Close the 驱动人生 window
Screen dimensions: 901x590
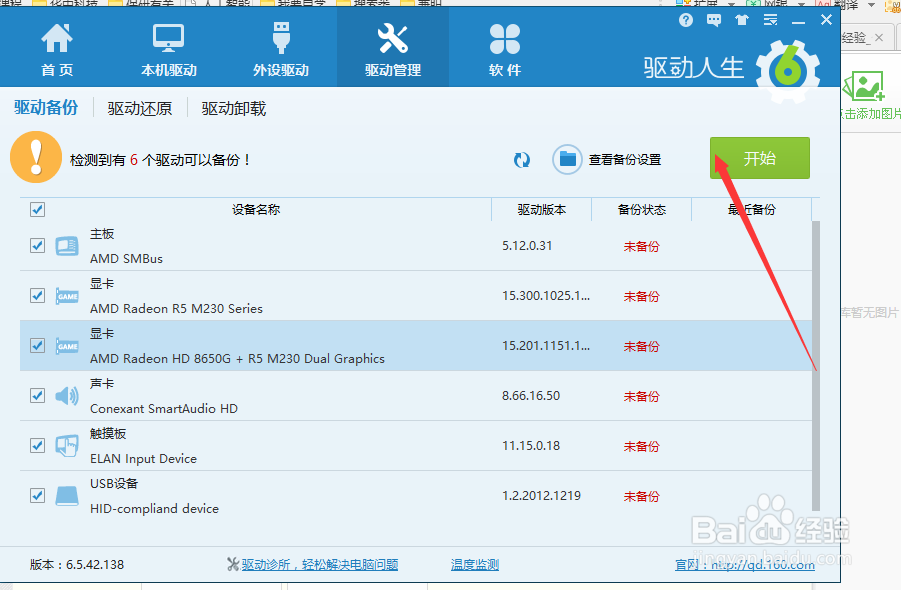(x=826, y=20)
